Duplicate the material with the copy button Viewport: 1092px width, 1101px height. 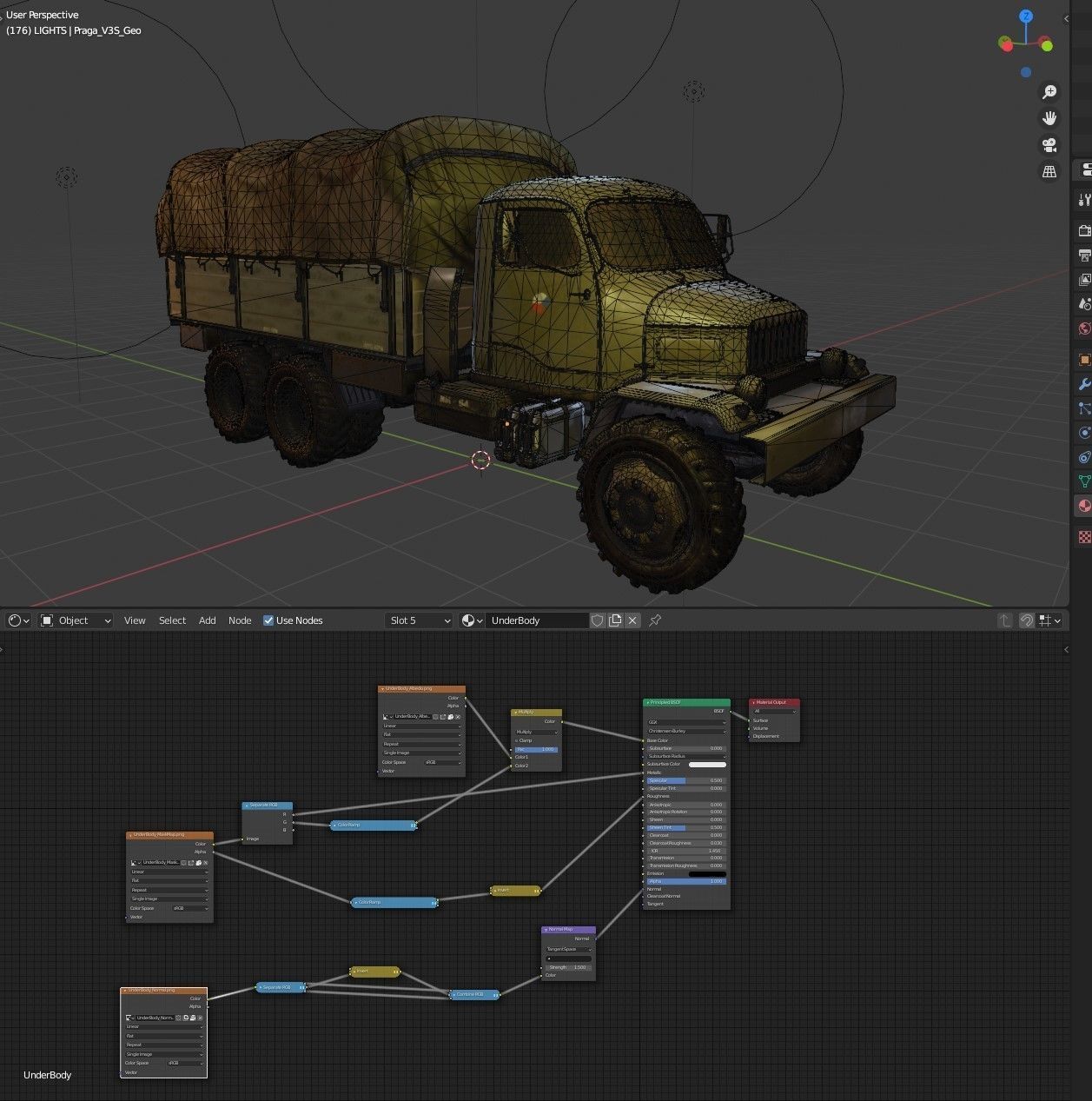click(615, 620)
